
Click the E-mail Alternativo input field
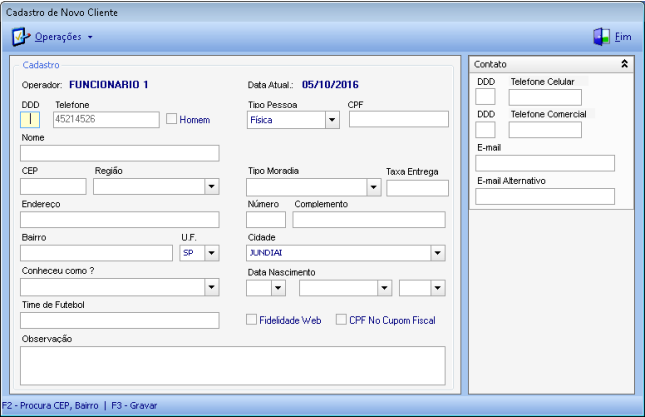pyautogui.click(x=545, y=197)
